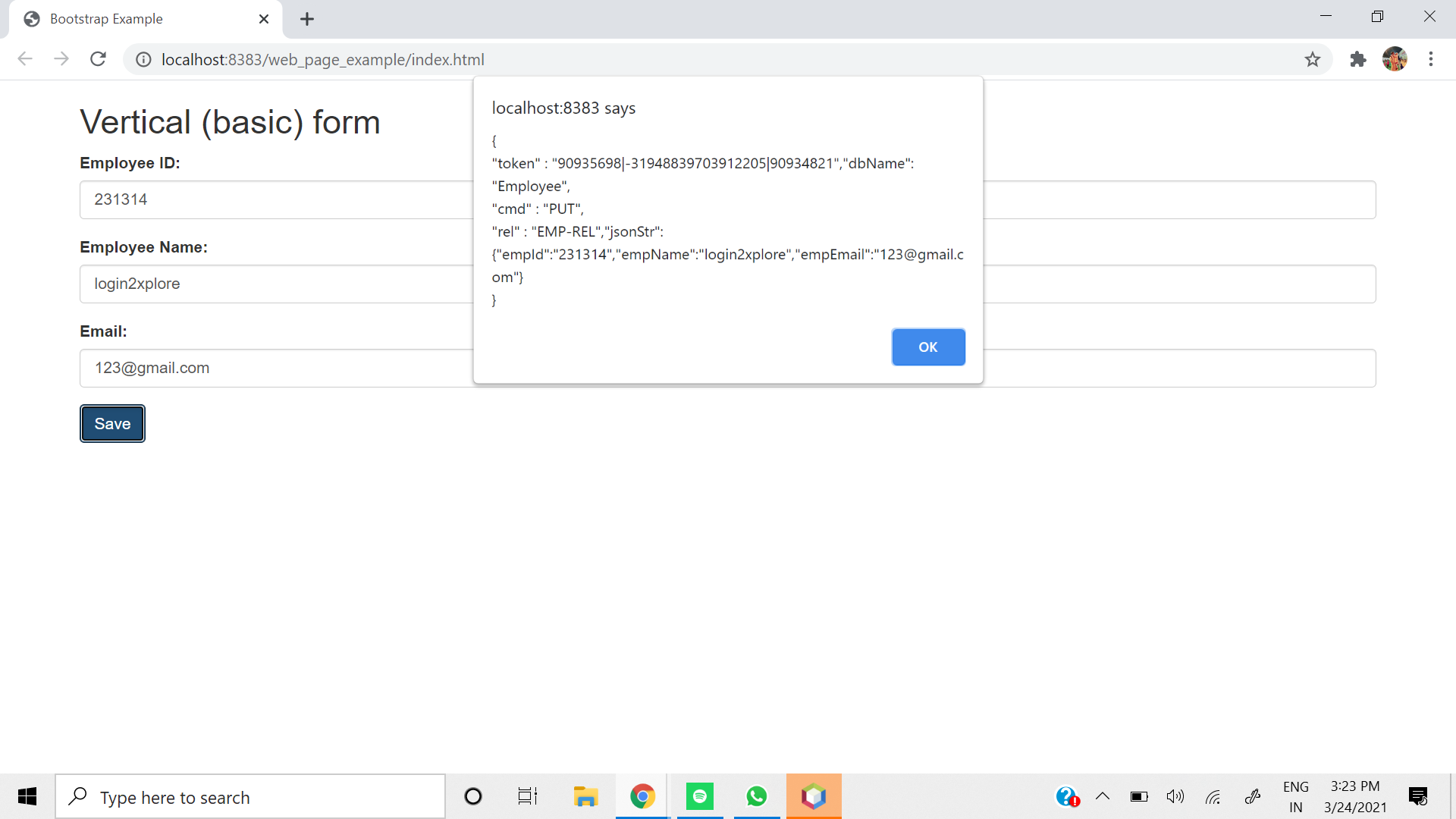
Task: Open Chrome's three-dot menu
Action: click(x=1431, y=59)
